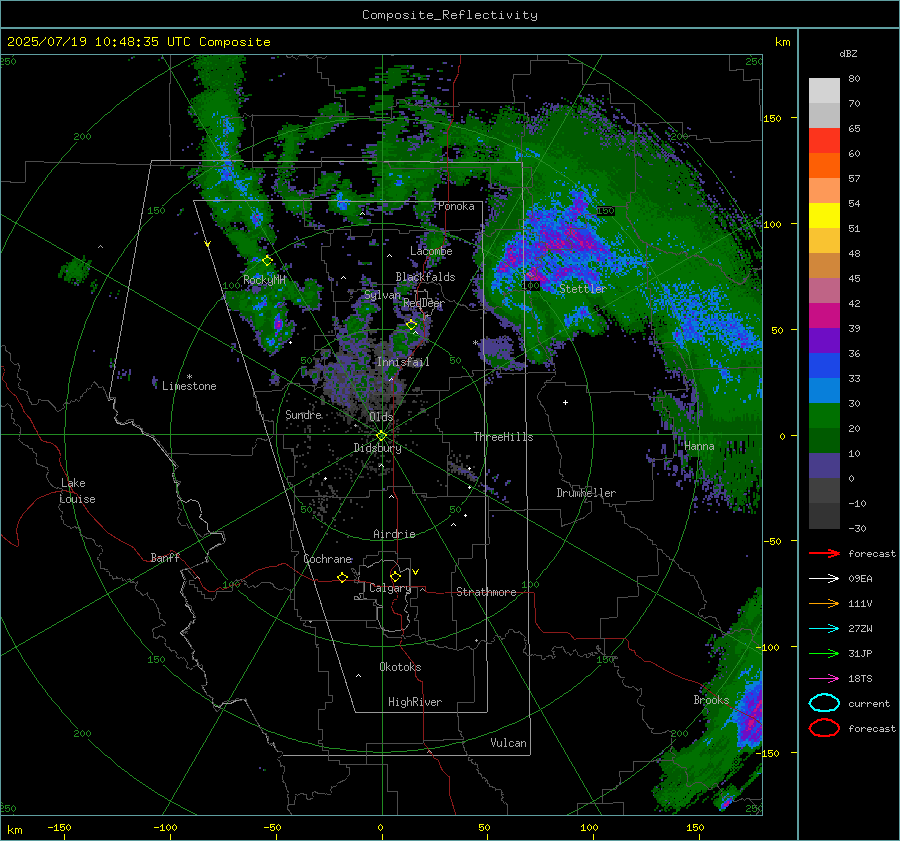Viewport: 900px width, 841px height.
Task: Click the green 20 dBZ color swatch
Action: pos(824,416)
